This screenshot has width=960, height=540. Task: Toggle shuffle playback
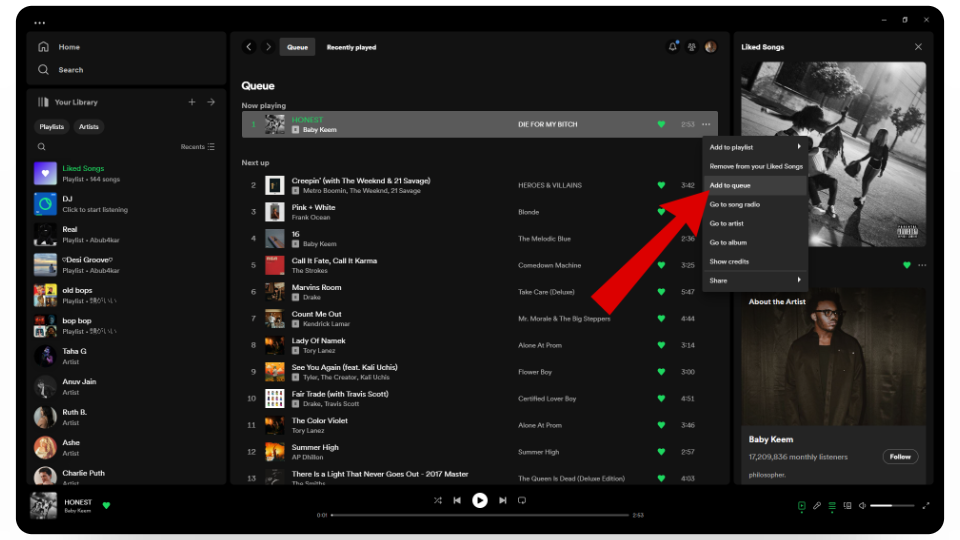click(438, 500)
